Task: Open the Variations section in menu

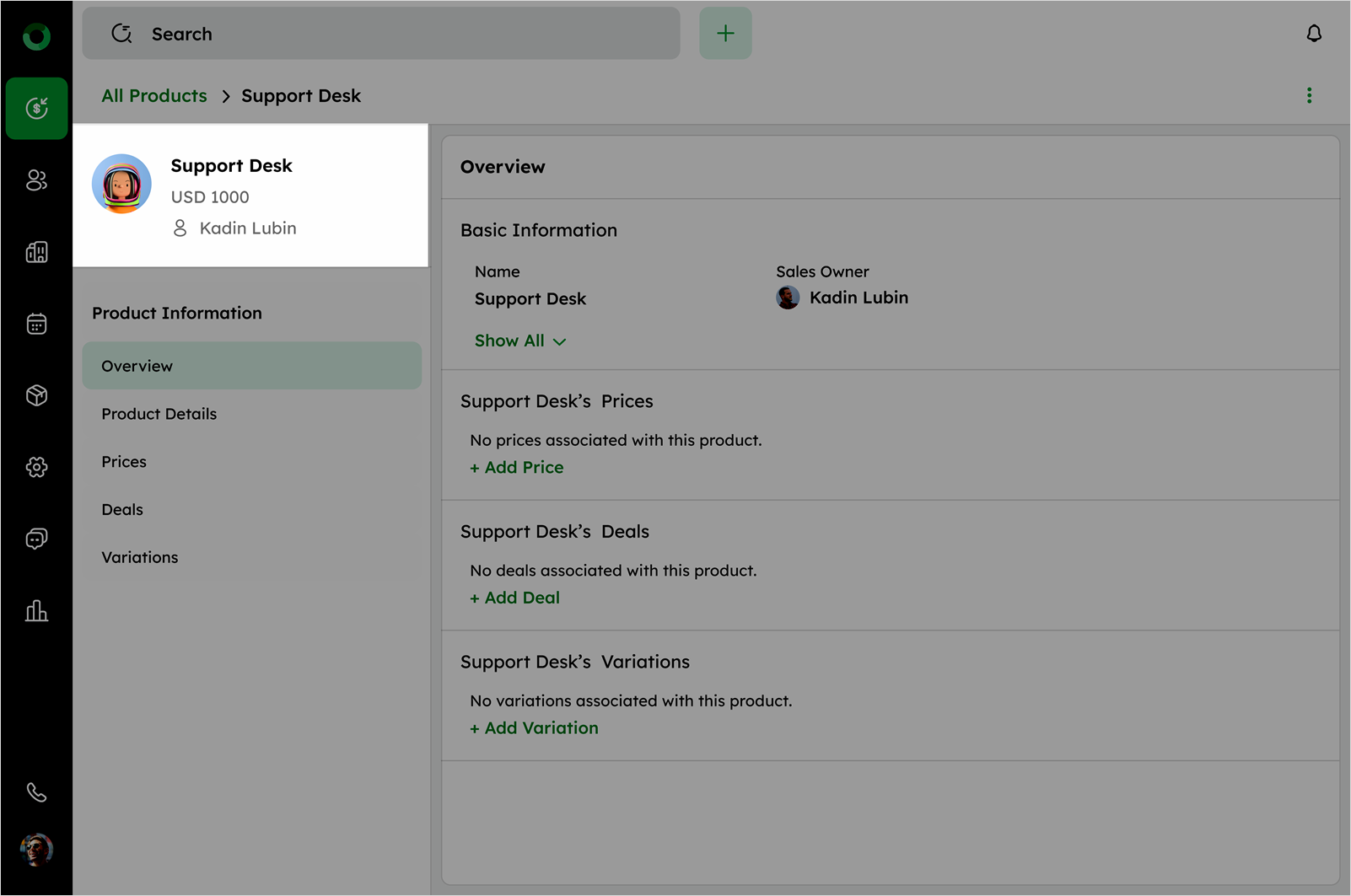Action: point(140,557)
